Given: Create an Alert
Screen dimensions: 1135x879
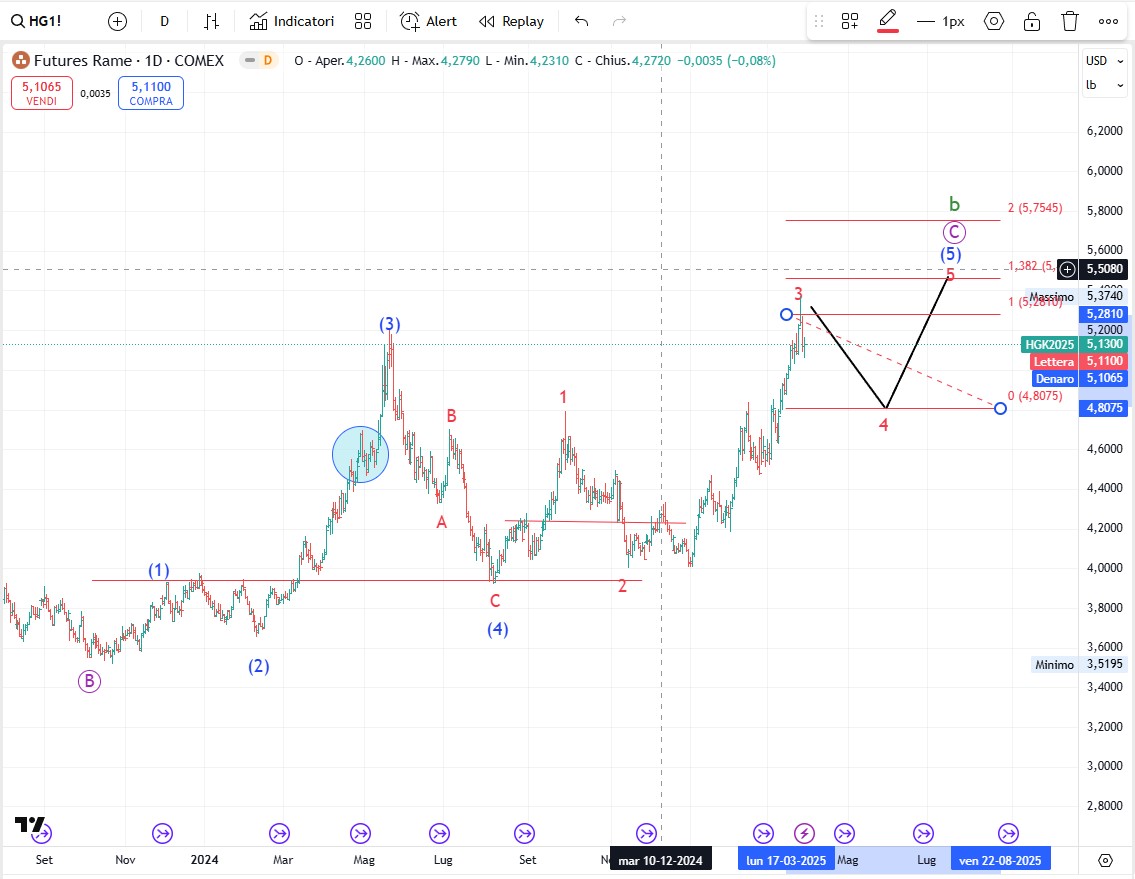Looking at the screenshot, I should (x=429, y=22).
